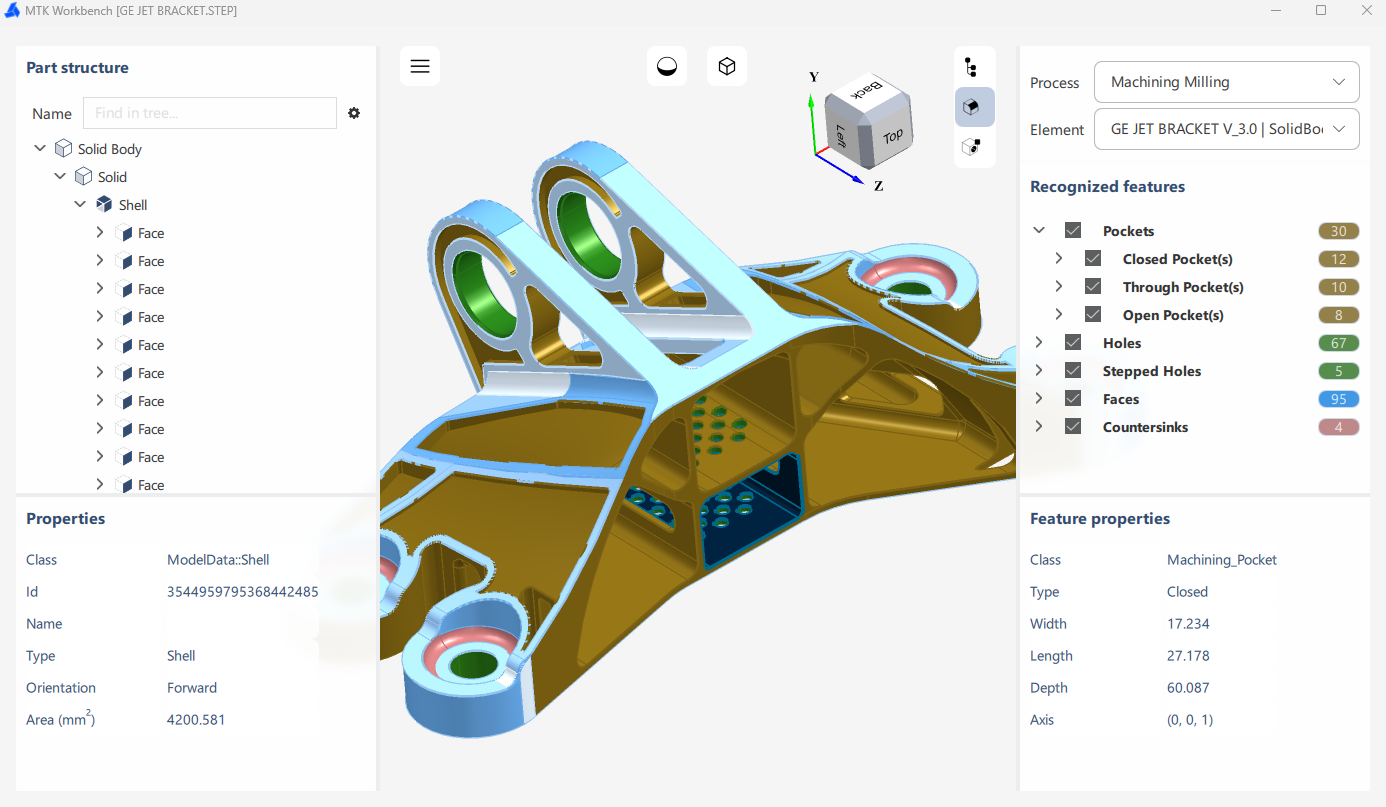Select the wireframe cube display icon
1386x807 pixels.
click(727, 66)
